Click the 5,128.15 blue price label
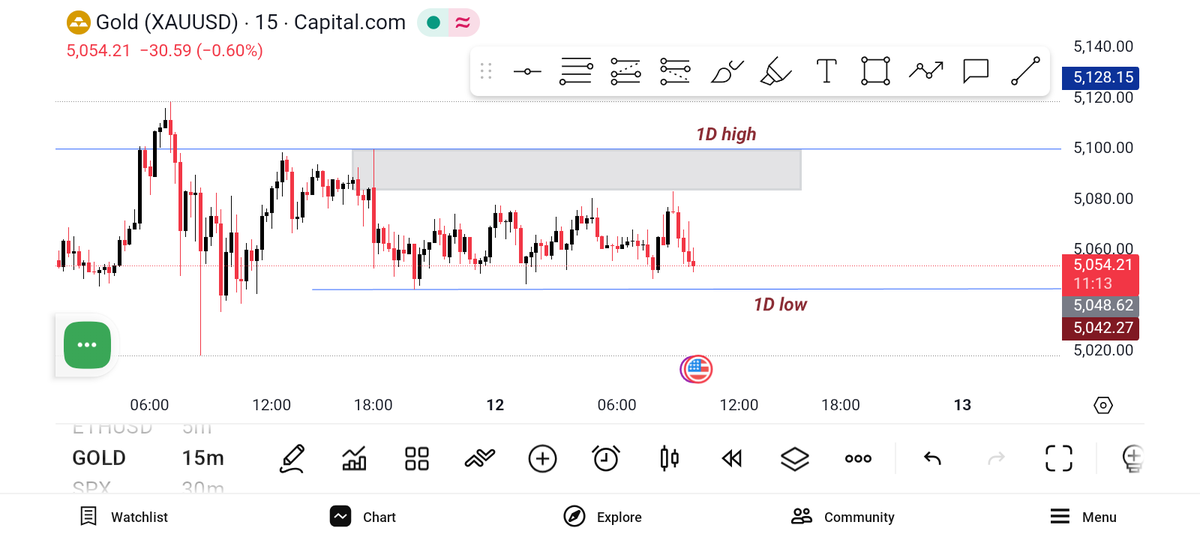The image size is (1200, 540). (1102, 77)
